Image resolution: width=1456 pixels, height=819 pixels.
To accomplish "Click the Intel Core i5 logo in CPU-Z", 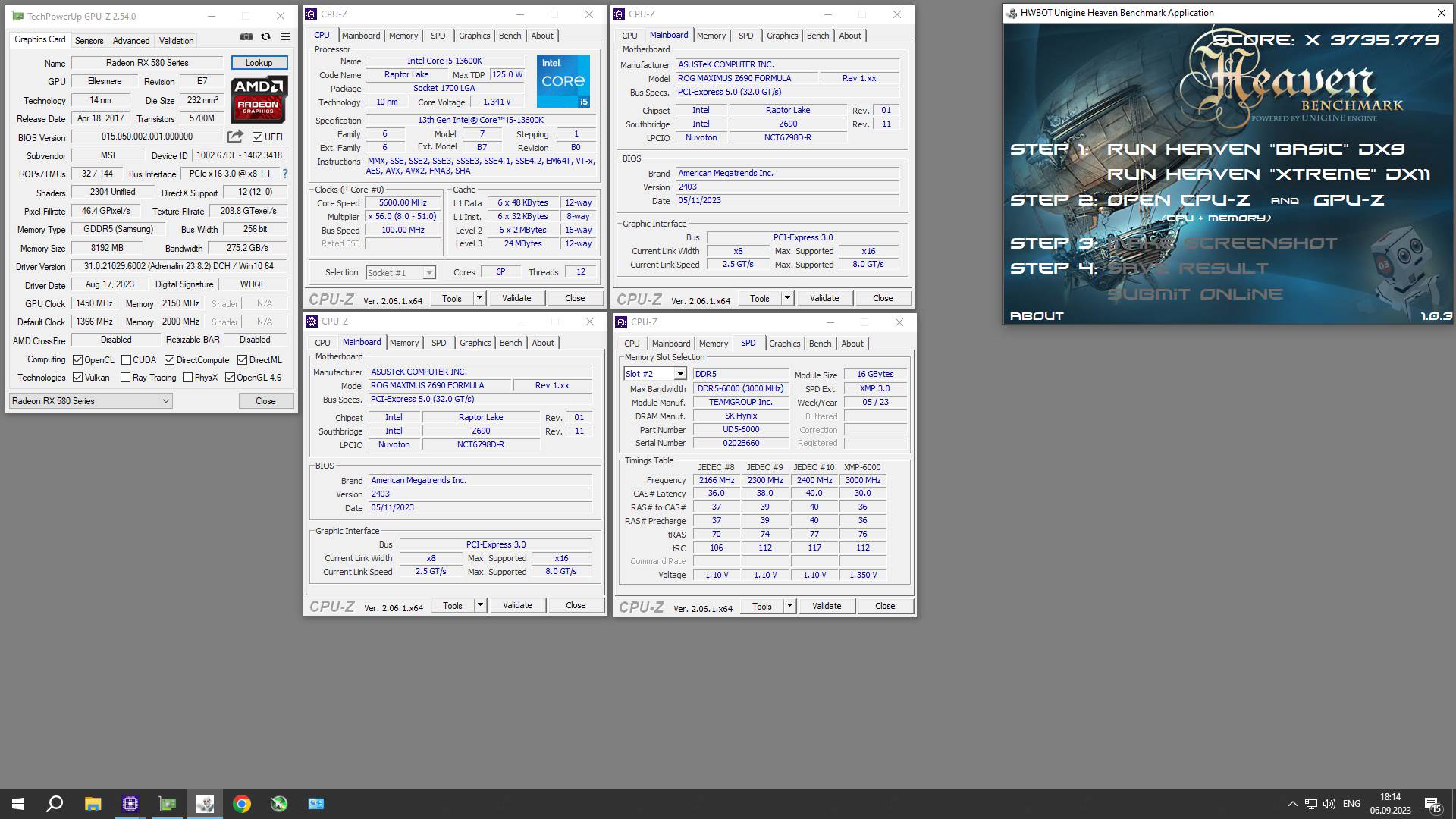I will pyautogui.click(x=563, y=81).
